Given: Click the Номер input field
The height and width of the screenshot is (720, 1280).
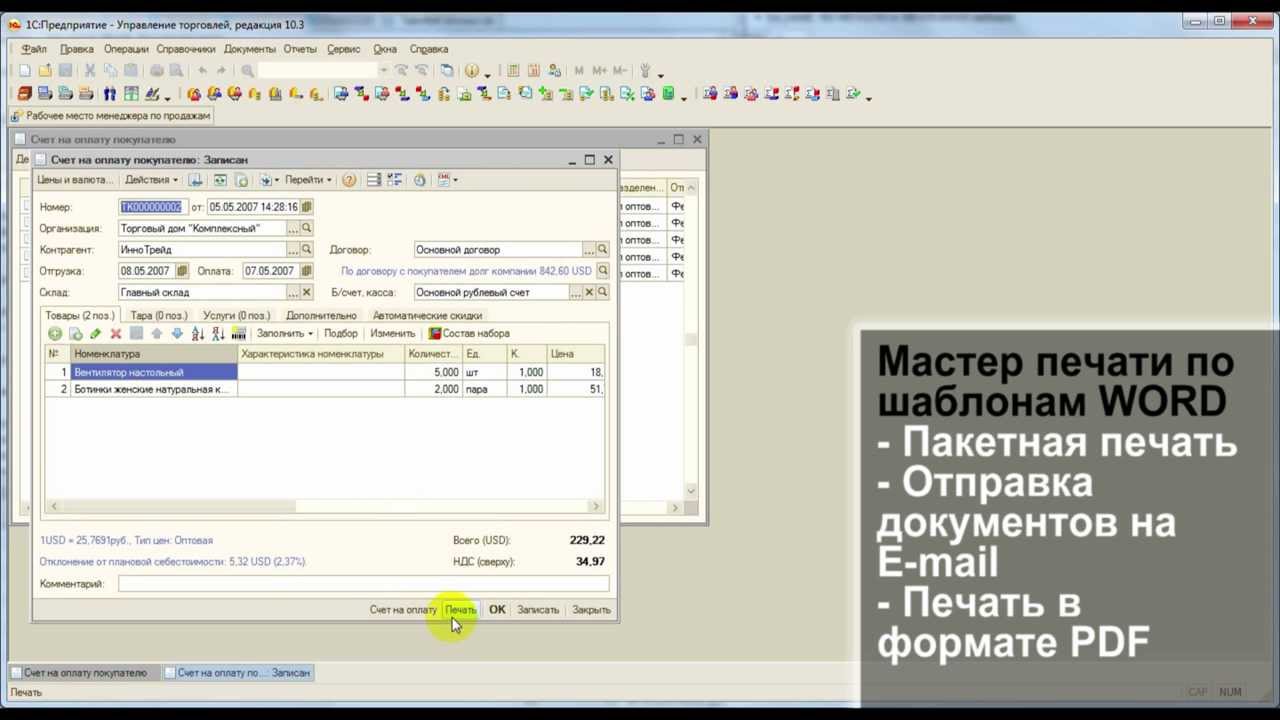Looking at the screenshot, I should point(152,207).
